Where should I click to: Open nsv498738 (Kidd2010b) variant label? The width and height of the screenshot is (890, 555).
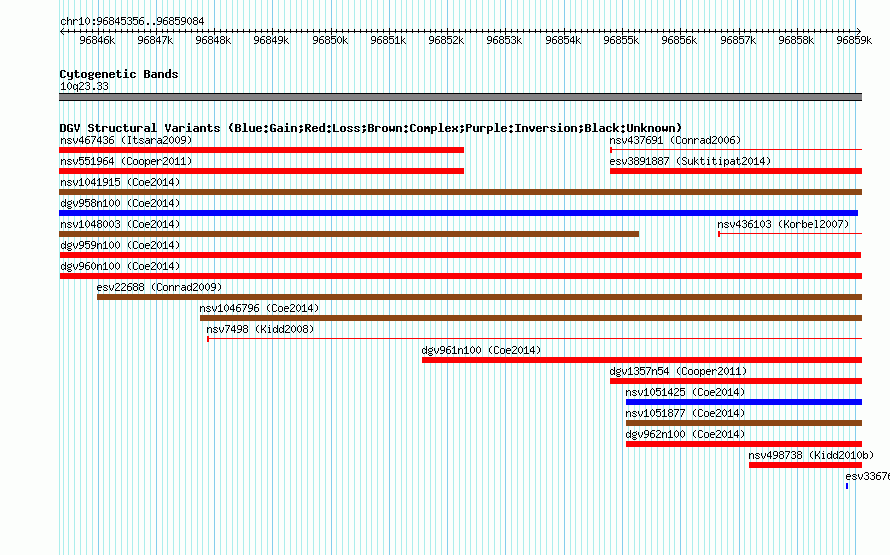coord(811,455)
